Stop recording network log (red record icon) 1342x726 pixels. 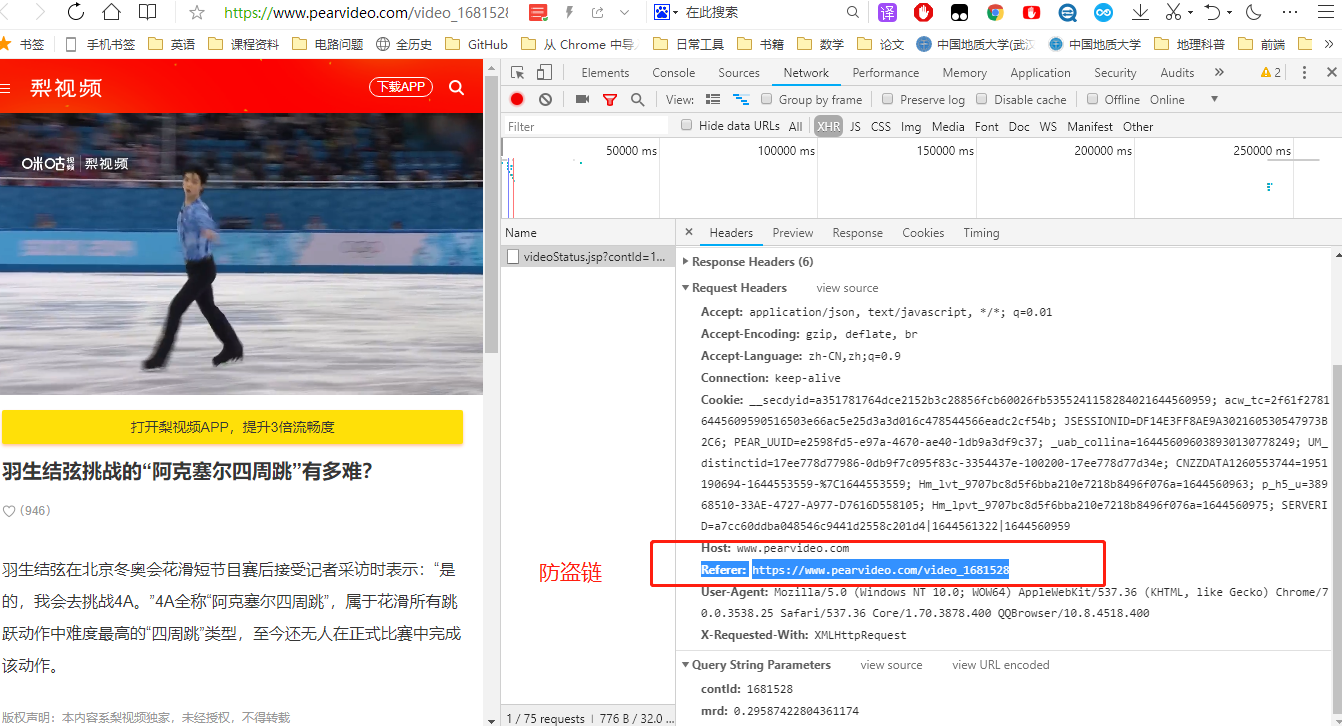[x=516, y=99]
